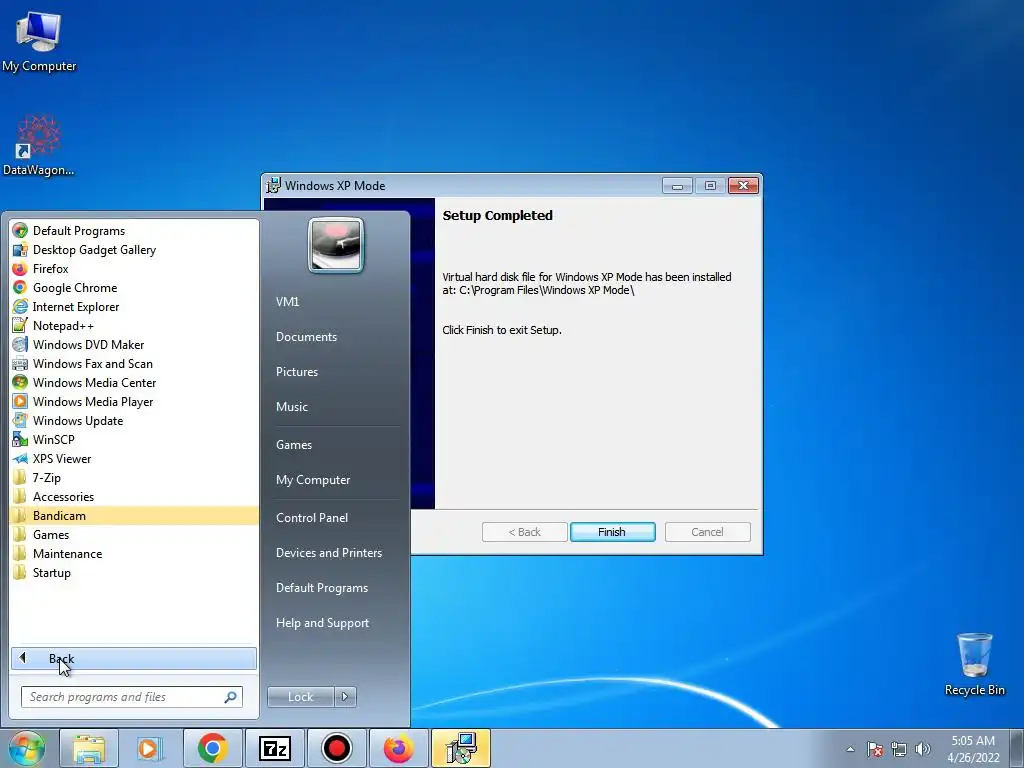Viewport: 1024px width, 768px height.
Task: Open Windows Media Player taskbar icon
Action: tap(150, 748)
